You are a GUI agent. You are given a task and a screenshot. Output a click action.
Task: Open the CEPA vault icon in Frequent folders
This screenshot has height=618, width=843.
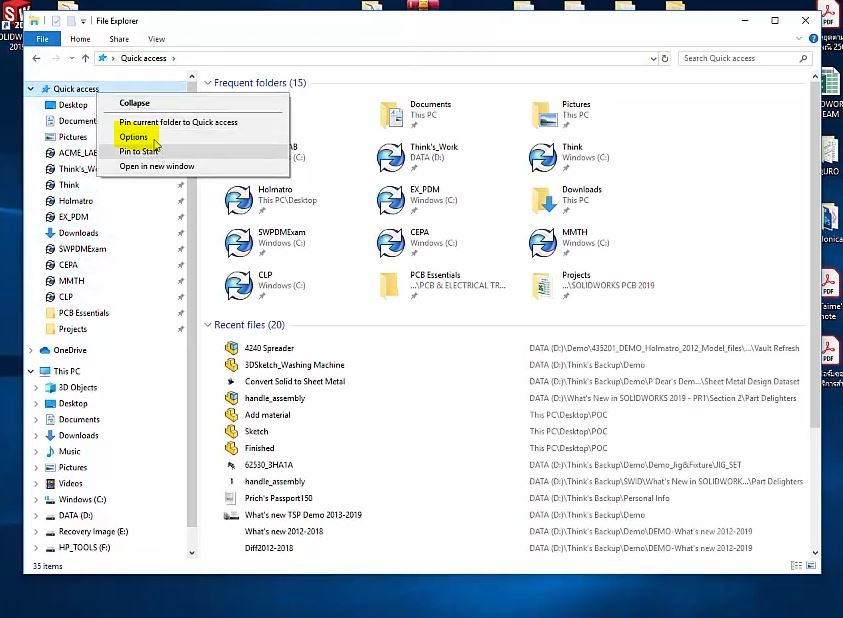click(x=391, y=243)
